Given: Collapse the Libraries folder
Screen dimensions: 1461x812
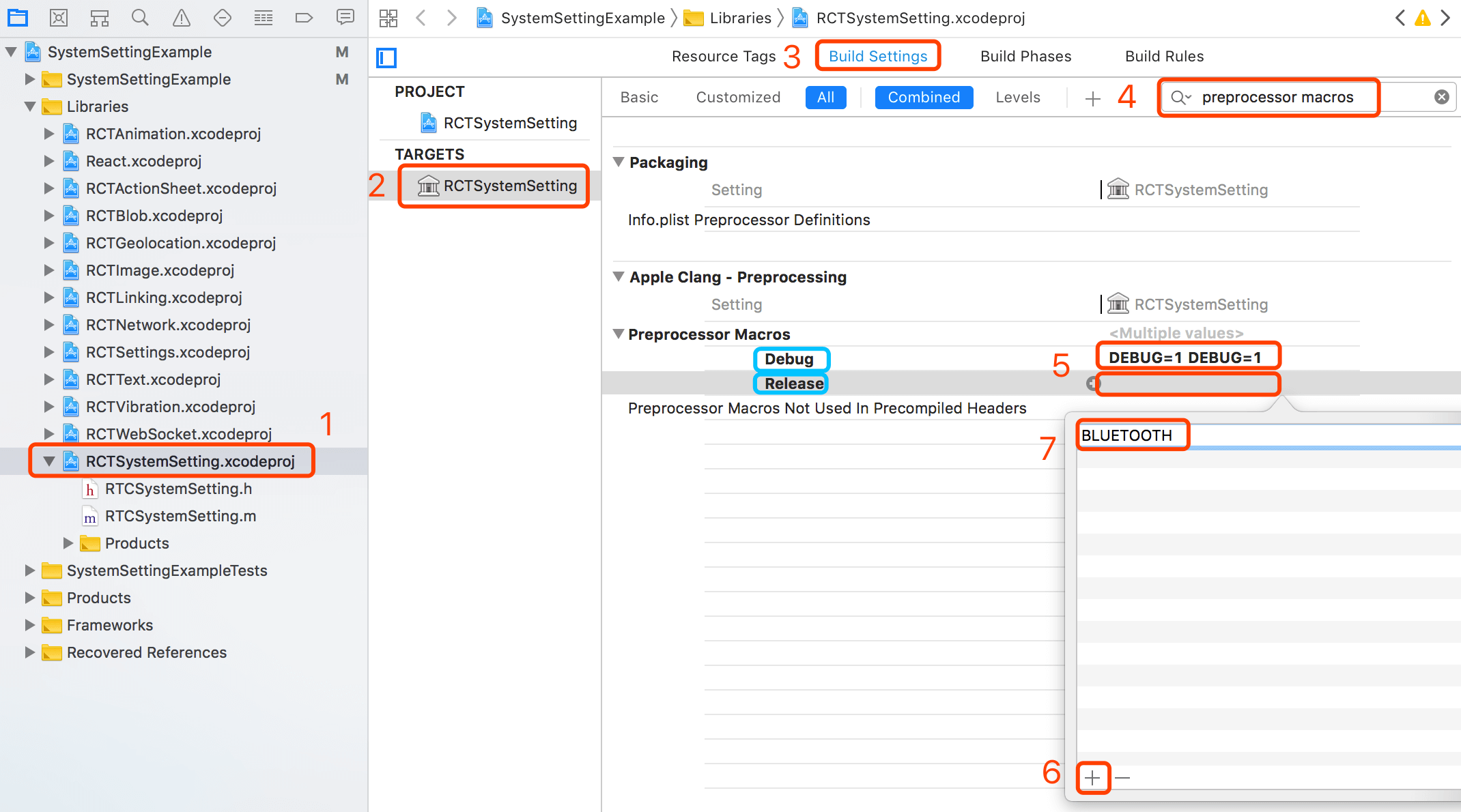Looking at the screenshot, I should 29,106.
